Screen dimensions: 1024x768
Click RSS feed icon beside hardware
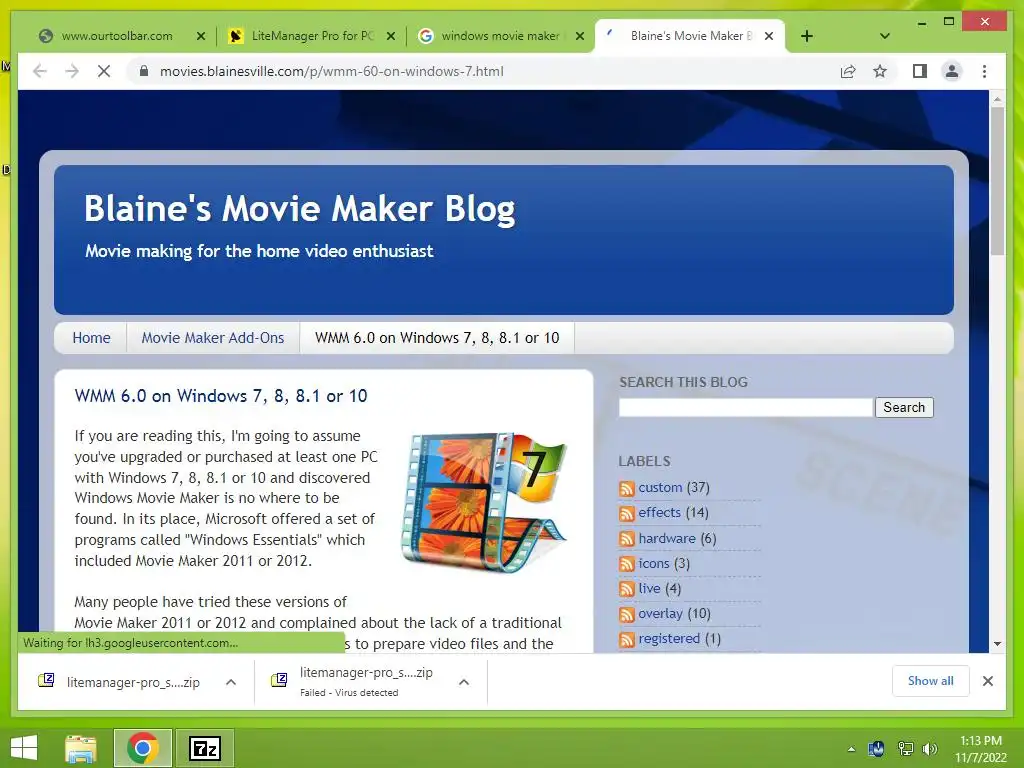(627, 539)
